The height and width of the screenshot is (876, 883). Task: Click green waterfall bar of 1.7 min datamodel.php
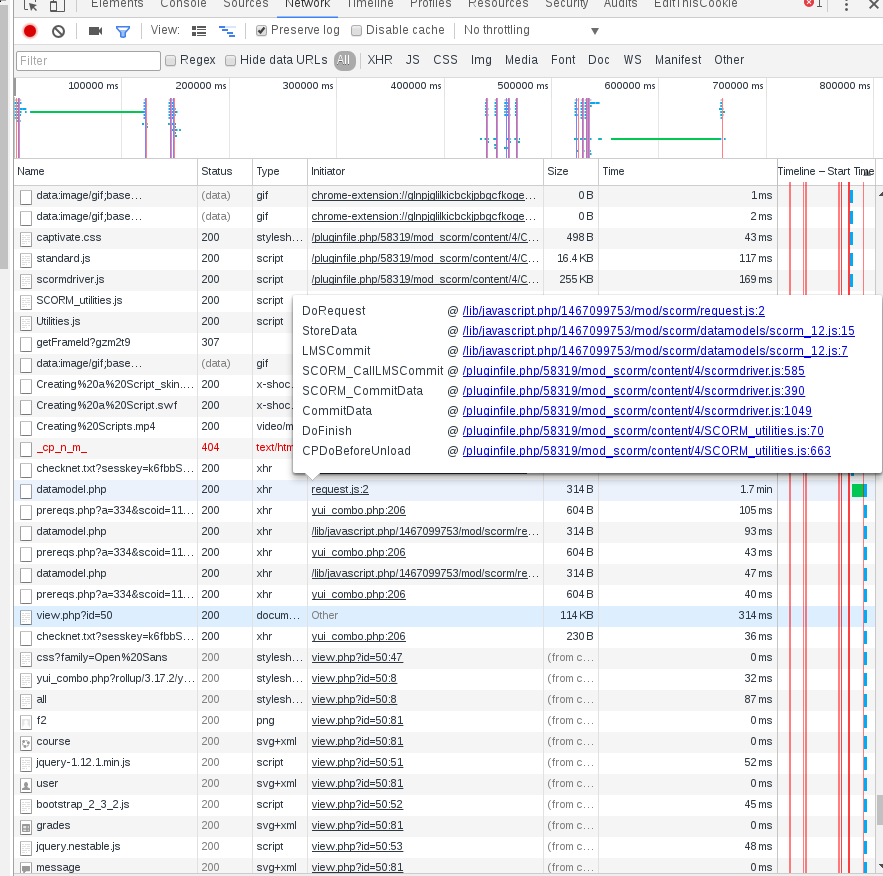click(858, 490)
